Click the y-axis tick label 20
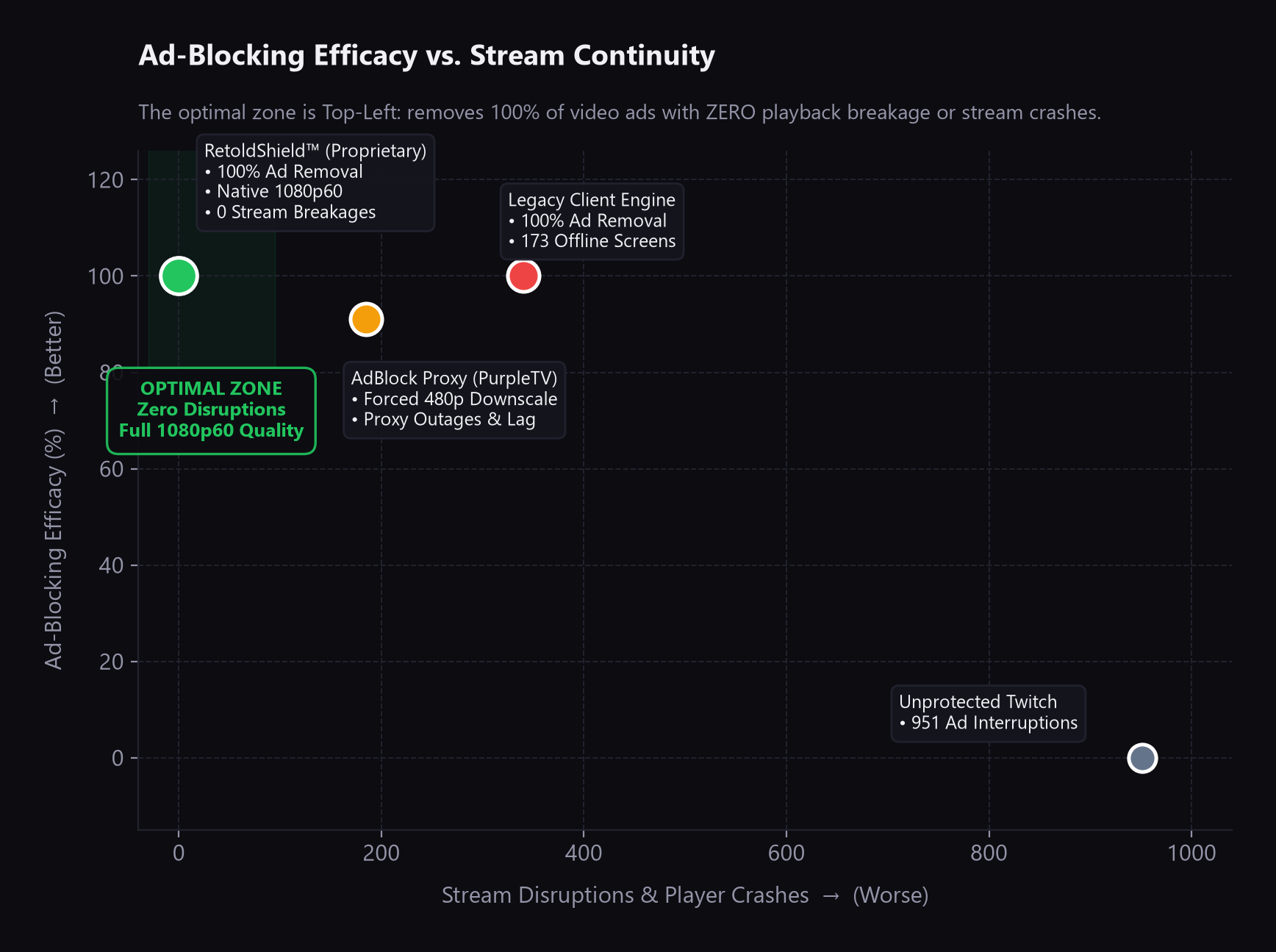The height and width of the screenshot is (952, 1276). pyautogui.click(x=112, y=662)
